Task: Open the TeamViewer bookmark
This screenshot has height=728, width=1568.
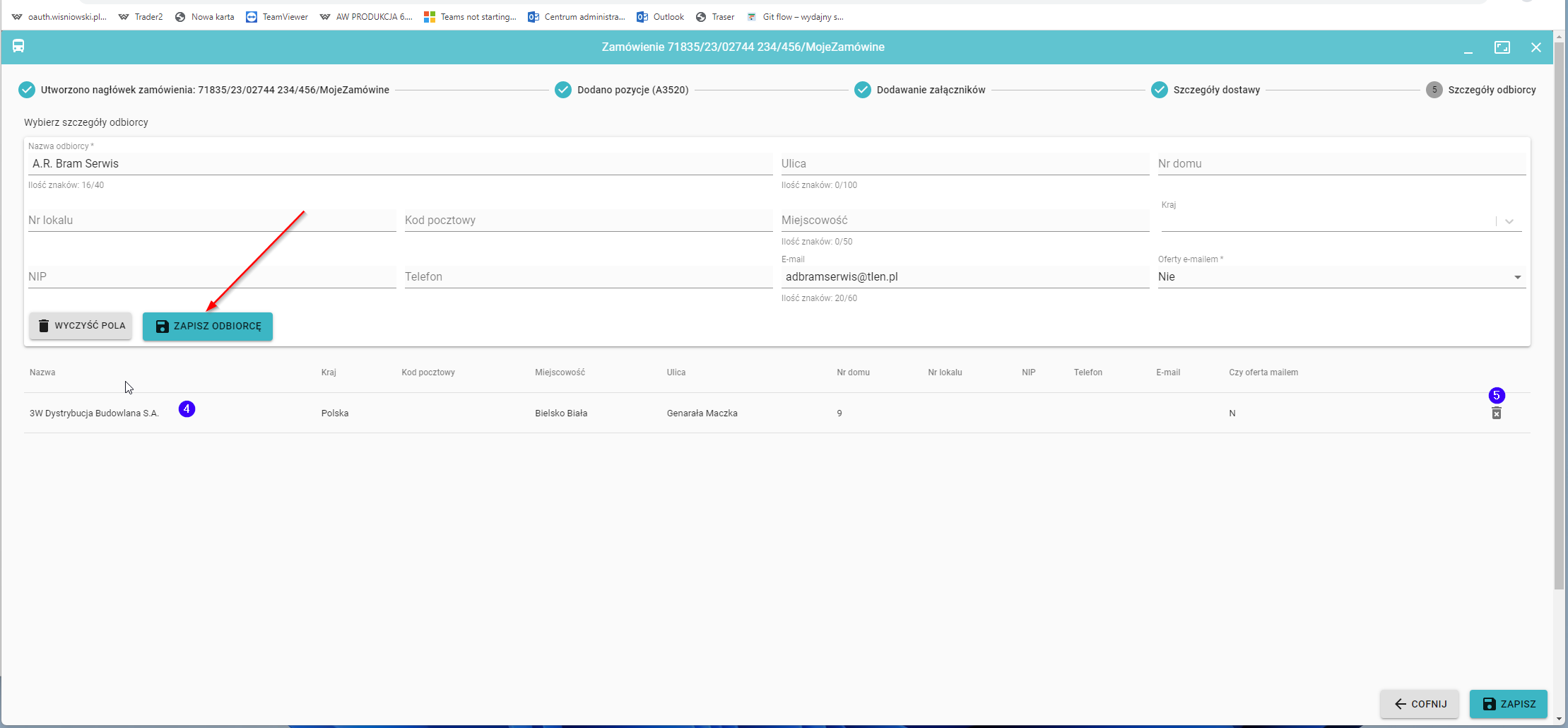Action: (x=277, y=17)
